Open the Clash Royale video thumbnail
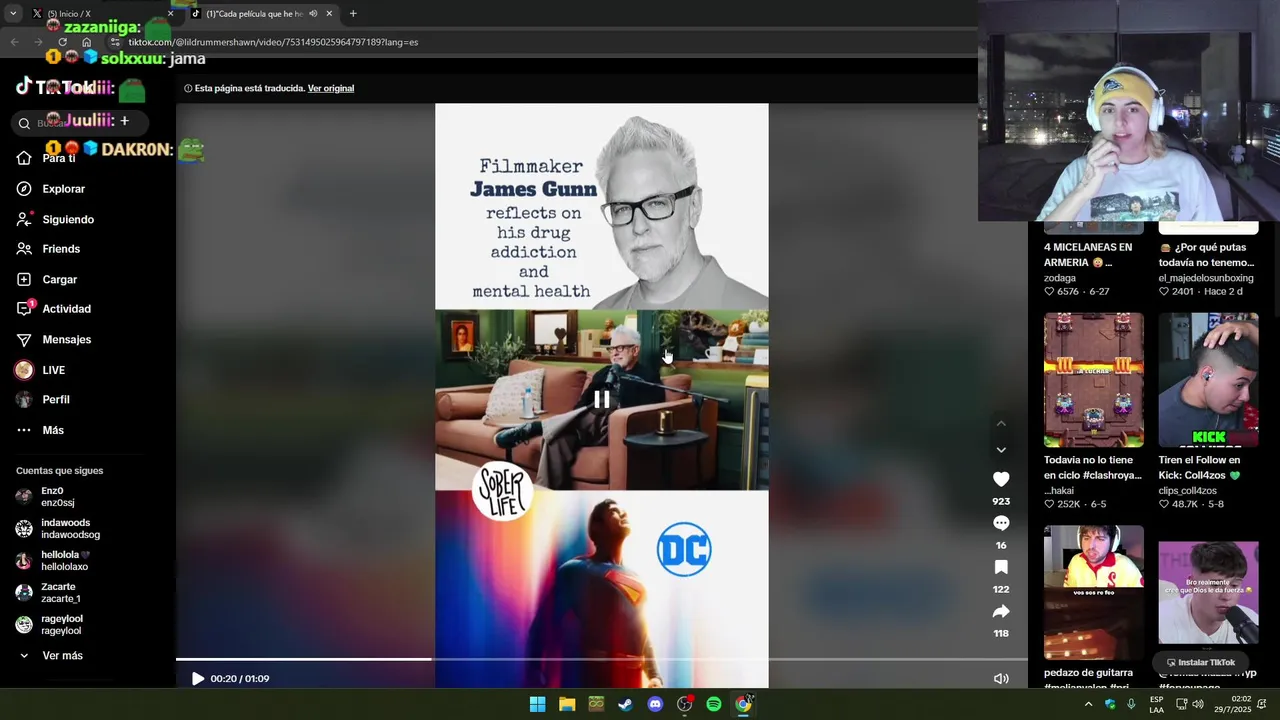Screen dimensions: 1280x720 coord(1094,380)
